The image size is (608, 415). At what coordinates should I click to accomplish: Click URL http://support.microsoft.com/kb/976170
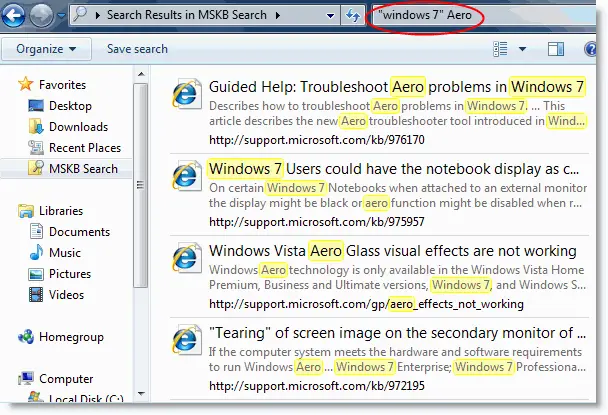tap(317, 140)
